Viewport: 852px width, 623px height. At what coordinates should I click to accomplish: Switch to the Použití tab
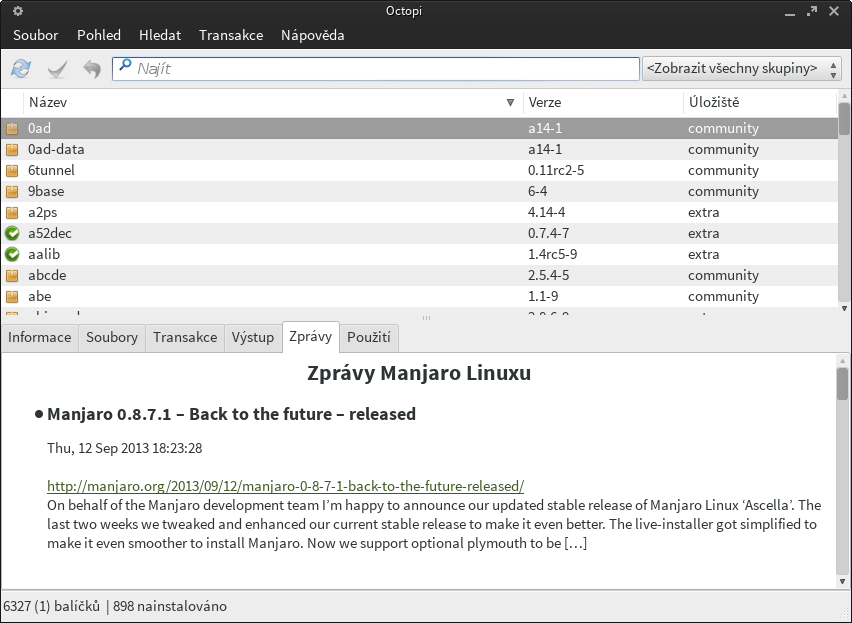point(369,337)
